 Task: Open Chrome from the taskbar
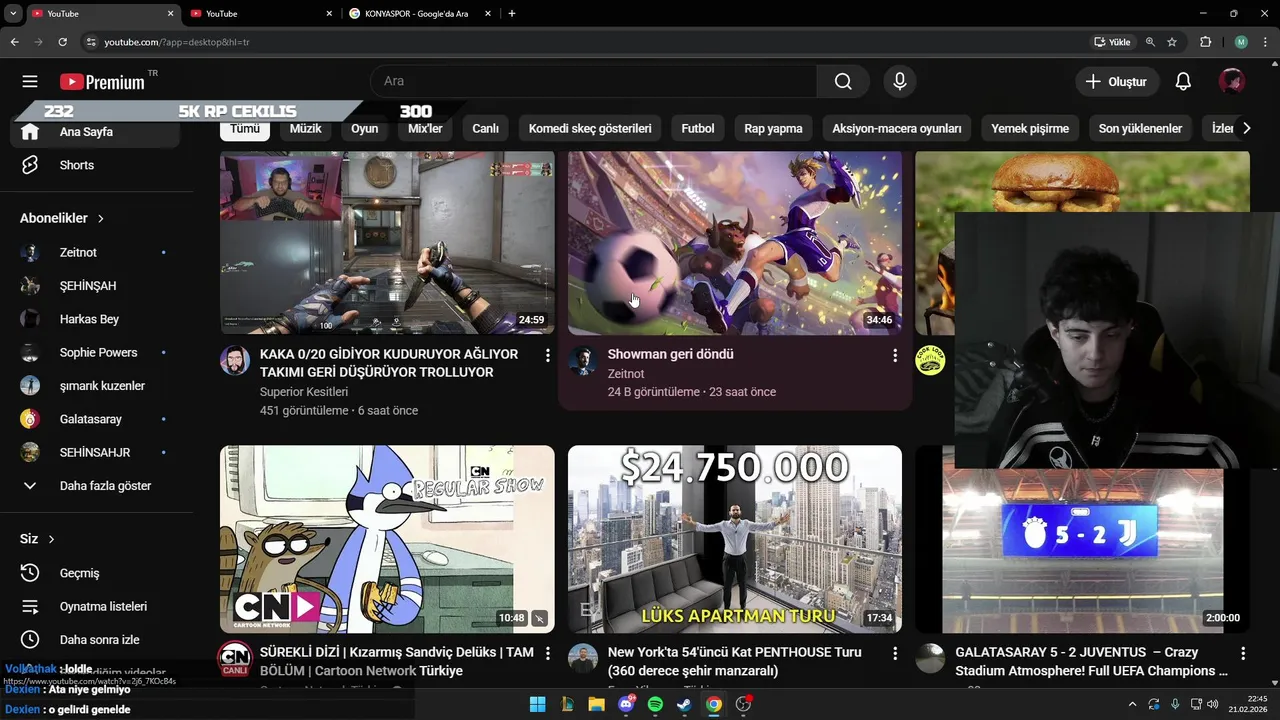tap(713, 704)
